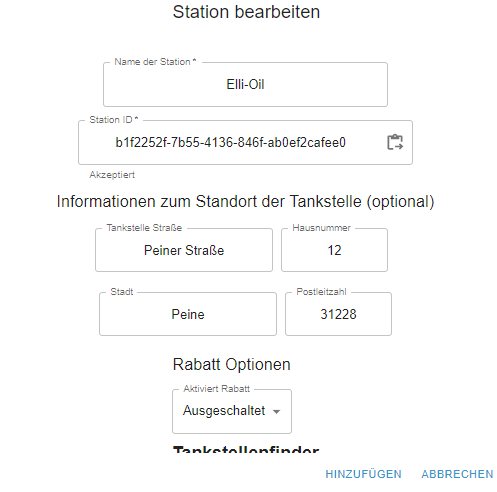
Task: Click the 'Aktiviert Rabatt' floating label
Action: [x=217, y=389]
